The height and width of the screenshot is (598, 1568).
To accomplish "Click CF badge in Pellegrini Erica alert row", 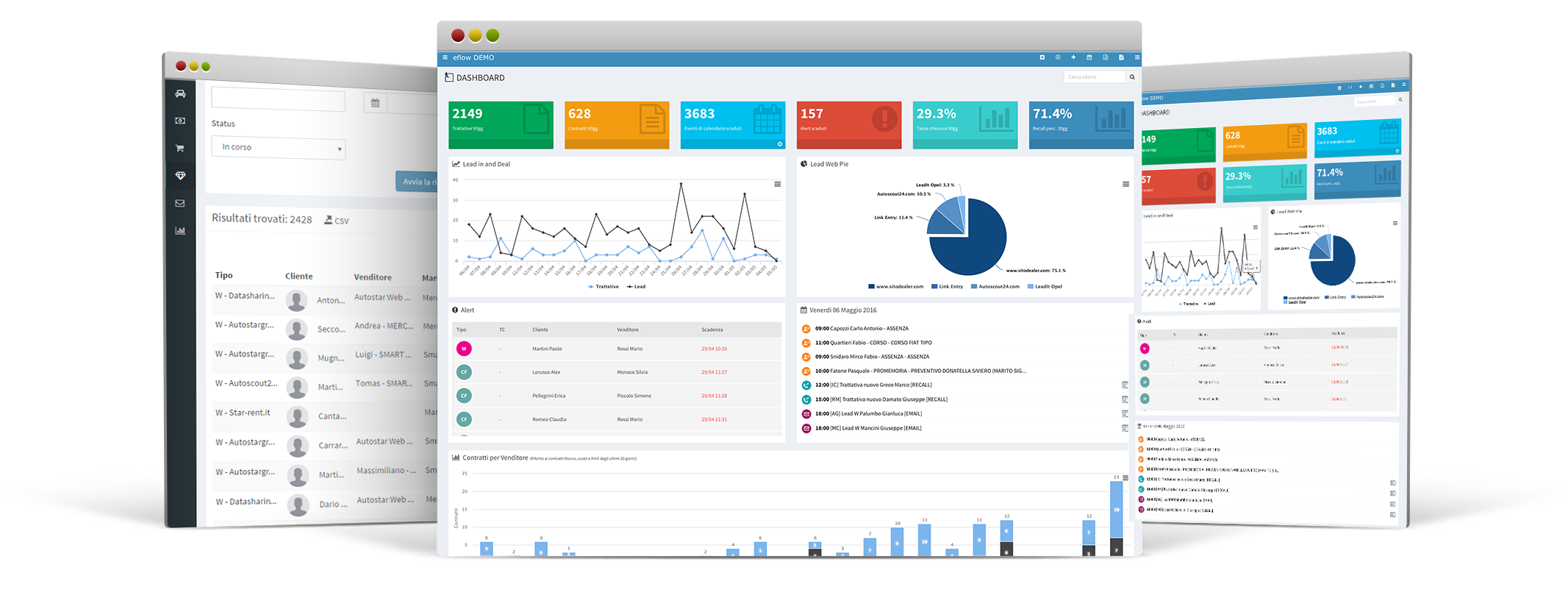I will (464, 396).
